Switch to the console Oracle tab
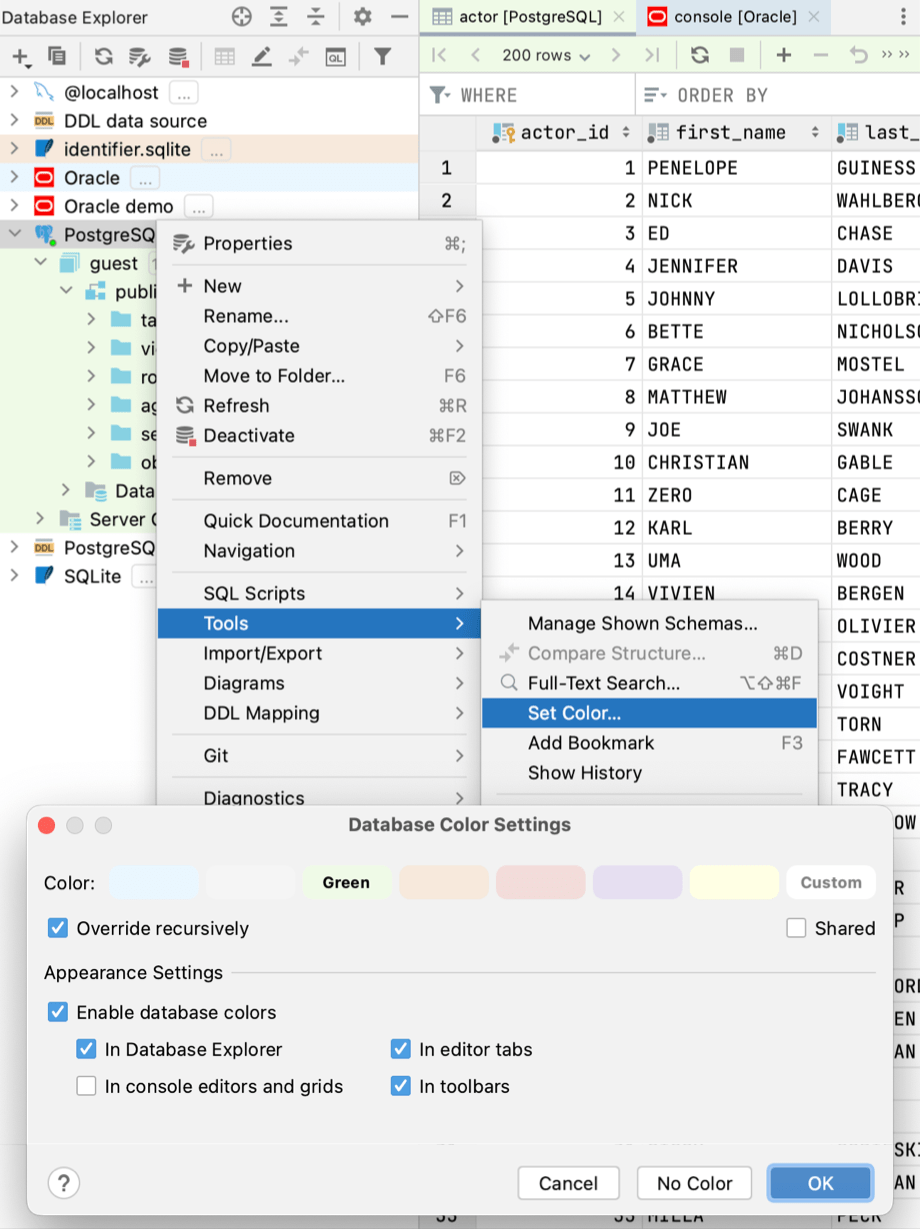Viewport: 920px width, 1229px height. pos(735,17)
